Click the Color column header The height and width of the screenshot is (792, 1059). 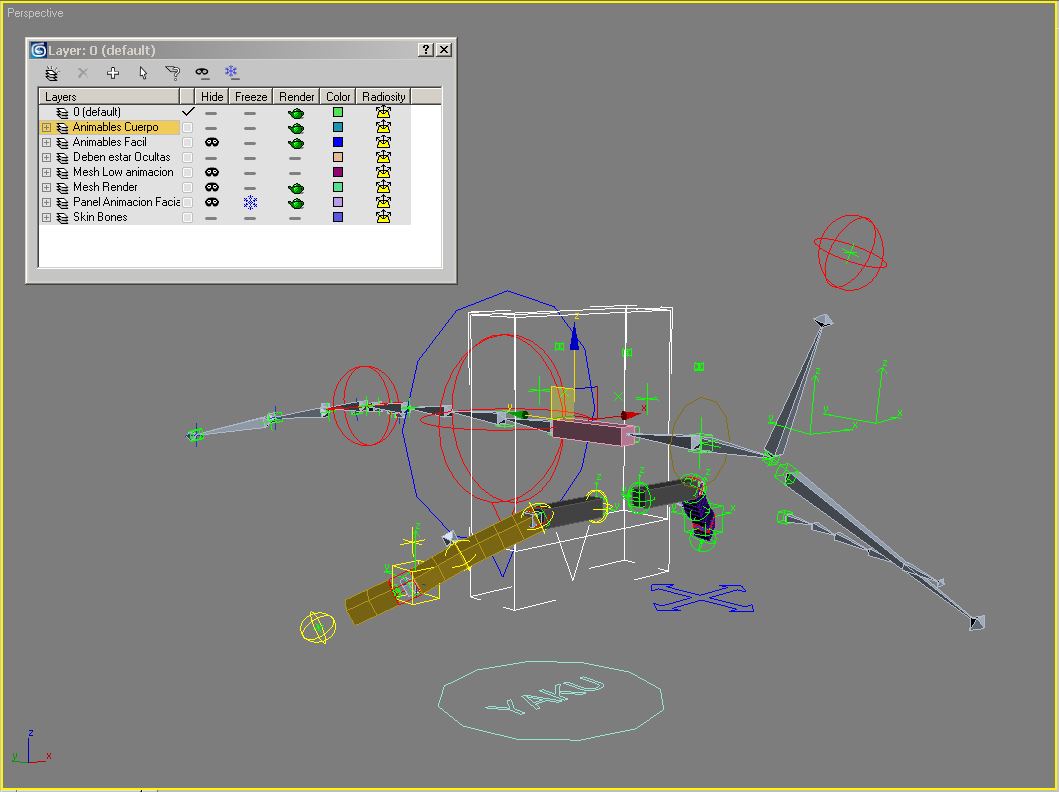[338, 97]
